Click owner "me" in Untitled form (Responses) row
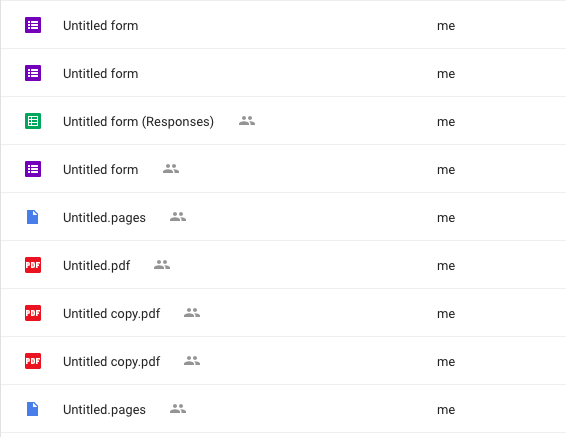The image size is (566, 437). tap(446, 122)
